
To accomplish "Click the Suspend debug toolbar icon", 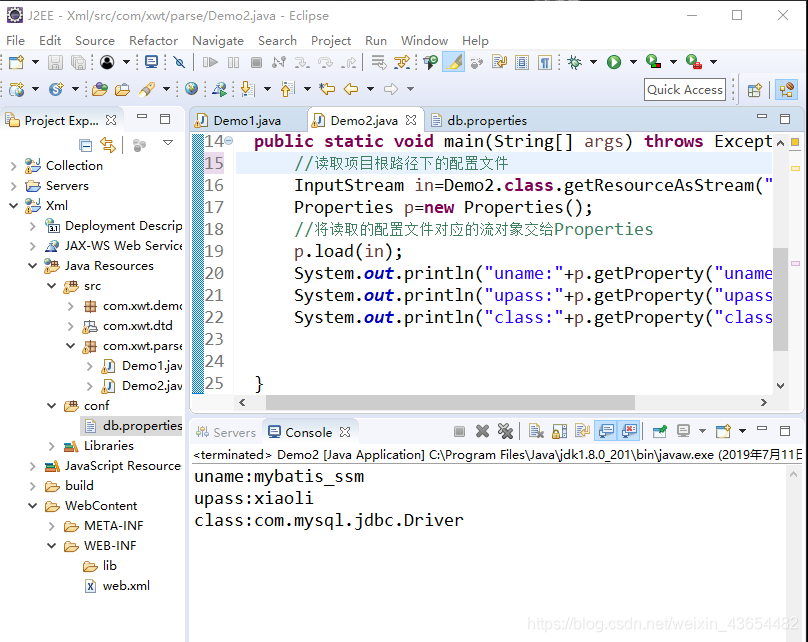I will pos(233,62).
